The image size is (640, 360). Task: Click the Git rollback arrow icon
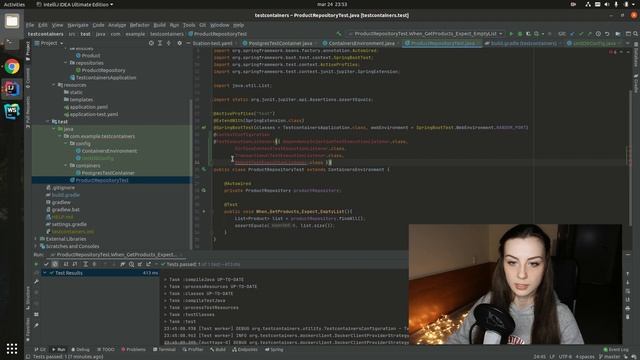point(607,34)
